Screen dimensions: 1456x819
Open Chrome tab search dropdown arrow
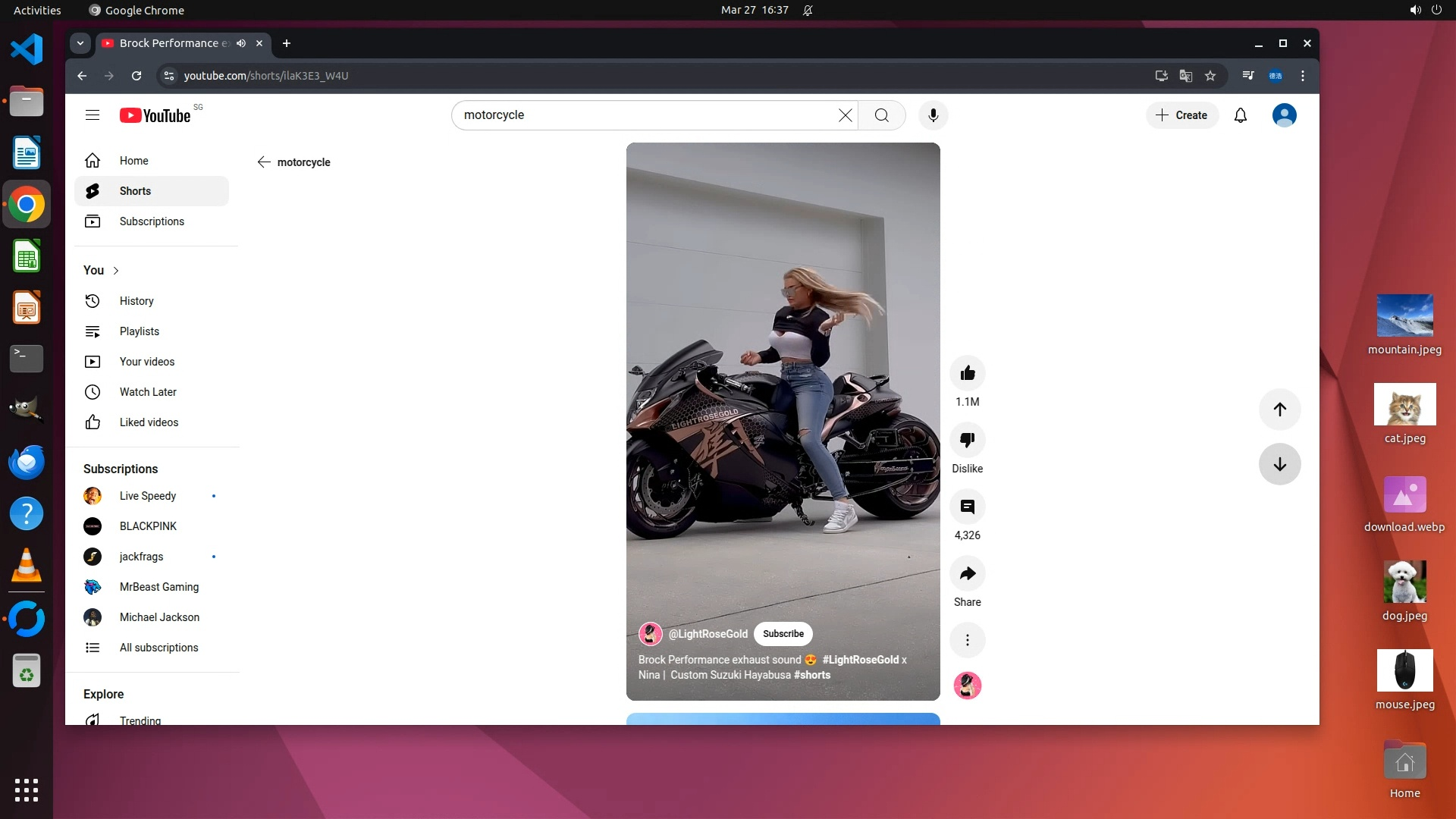point(80,43)
